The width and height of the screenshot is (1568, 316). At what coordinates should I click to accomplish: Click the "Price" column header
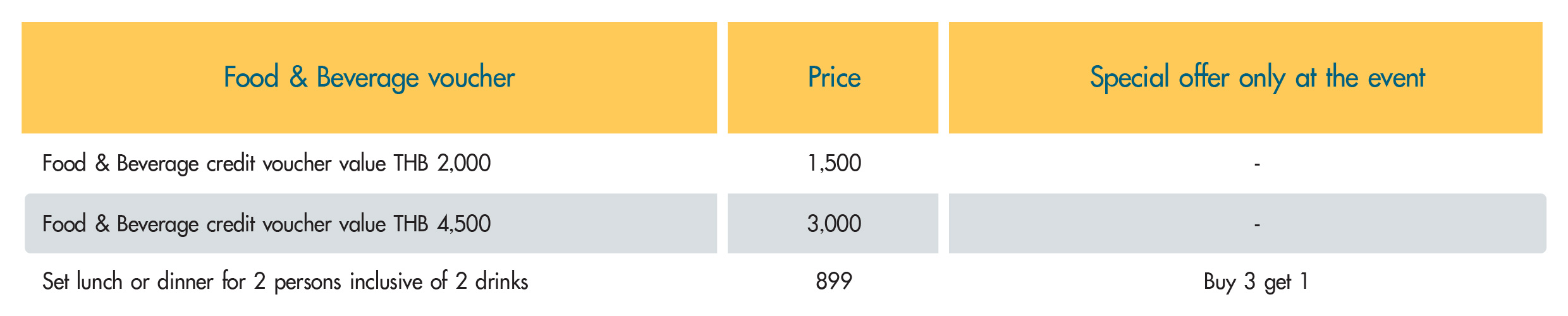click(834, 78)
